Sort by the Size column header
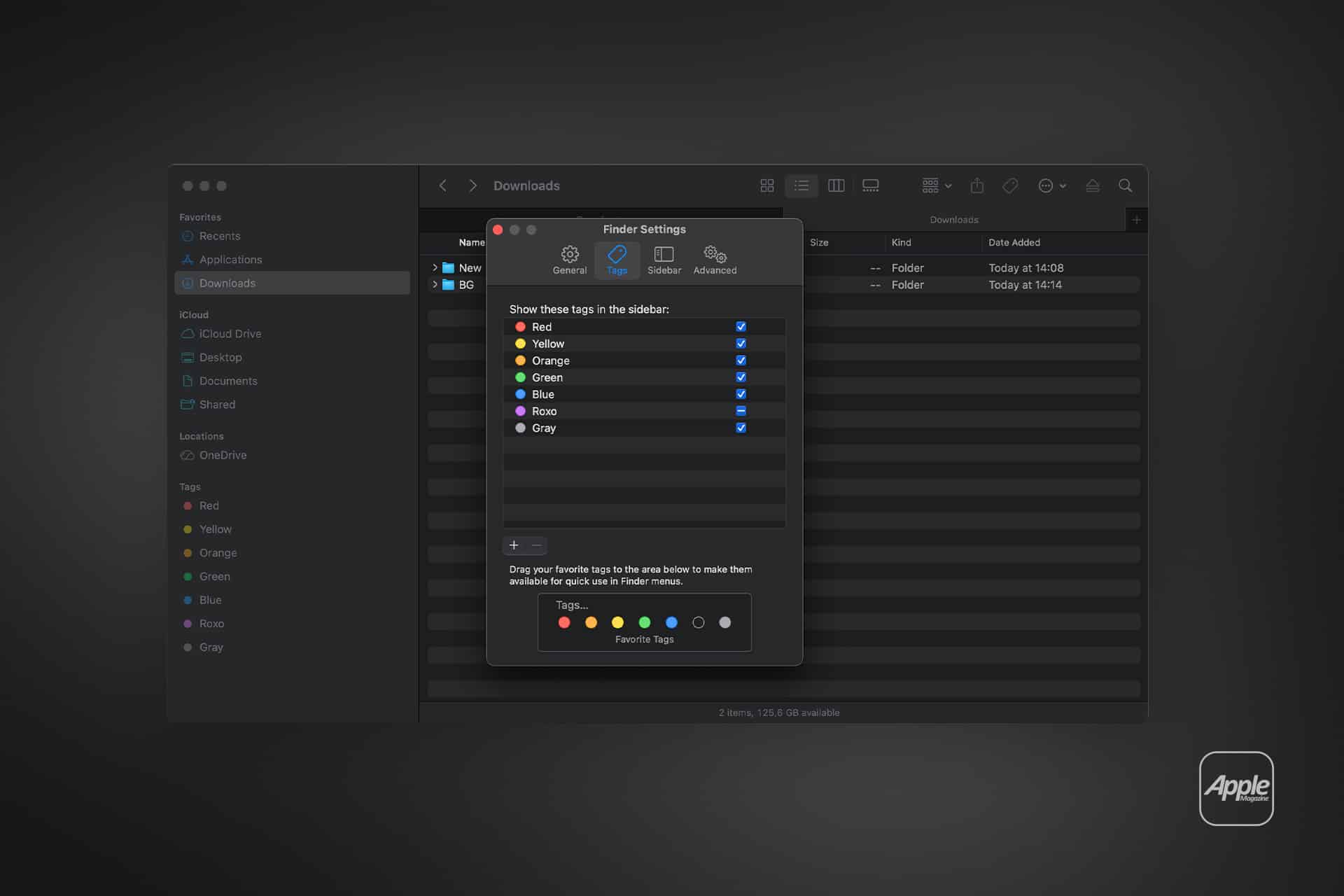This screenshot has height=896, width=1344. [819, 242]
